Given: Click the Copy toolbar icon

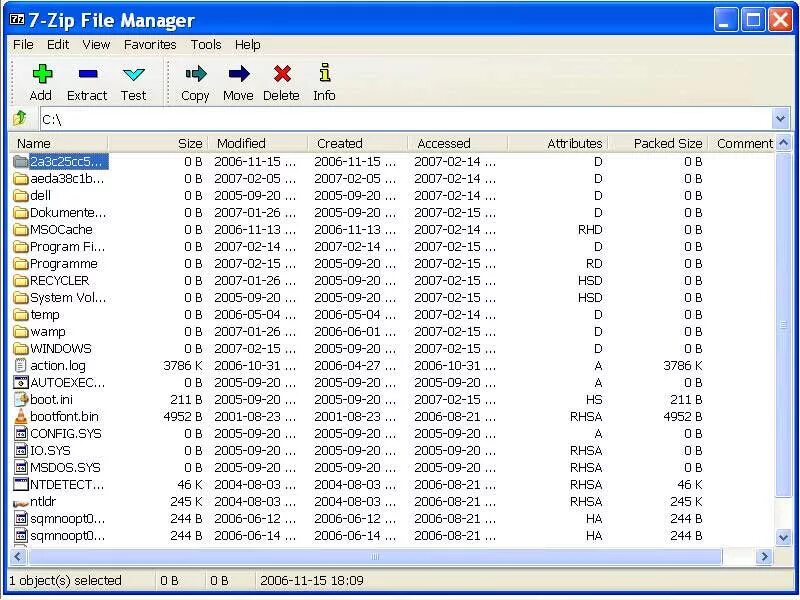Looking at the screenshot, I should [x=195, y=74].
